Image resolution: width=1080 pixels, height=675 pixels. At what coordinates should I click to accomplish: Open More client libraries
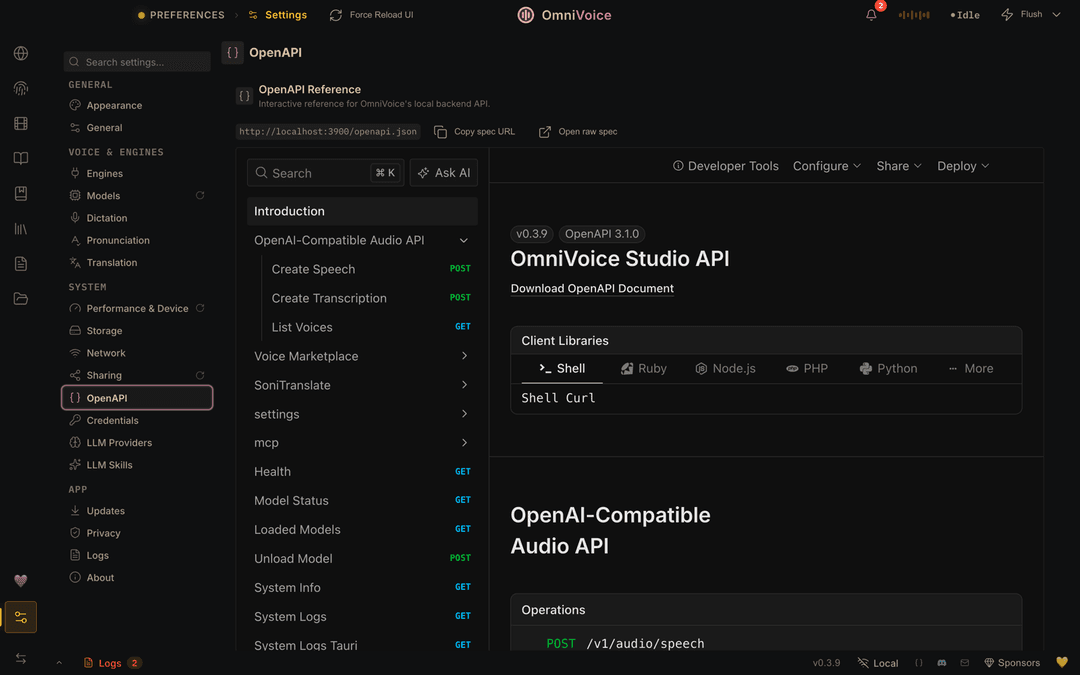click(970, 368)
